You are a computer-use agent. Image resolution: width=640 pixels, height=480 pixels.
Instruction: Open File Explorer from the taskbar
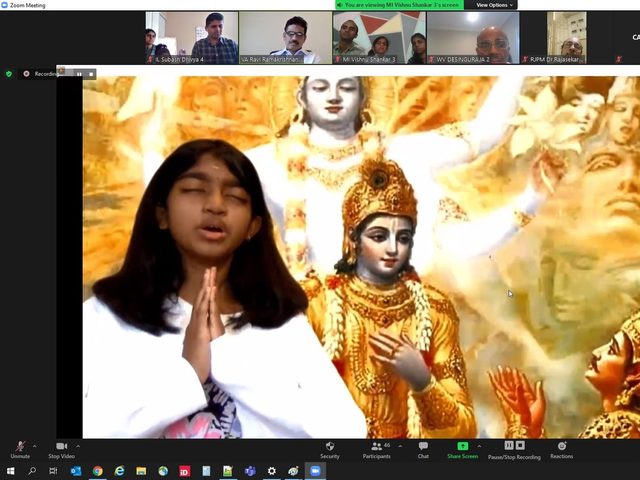point(141,471)
